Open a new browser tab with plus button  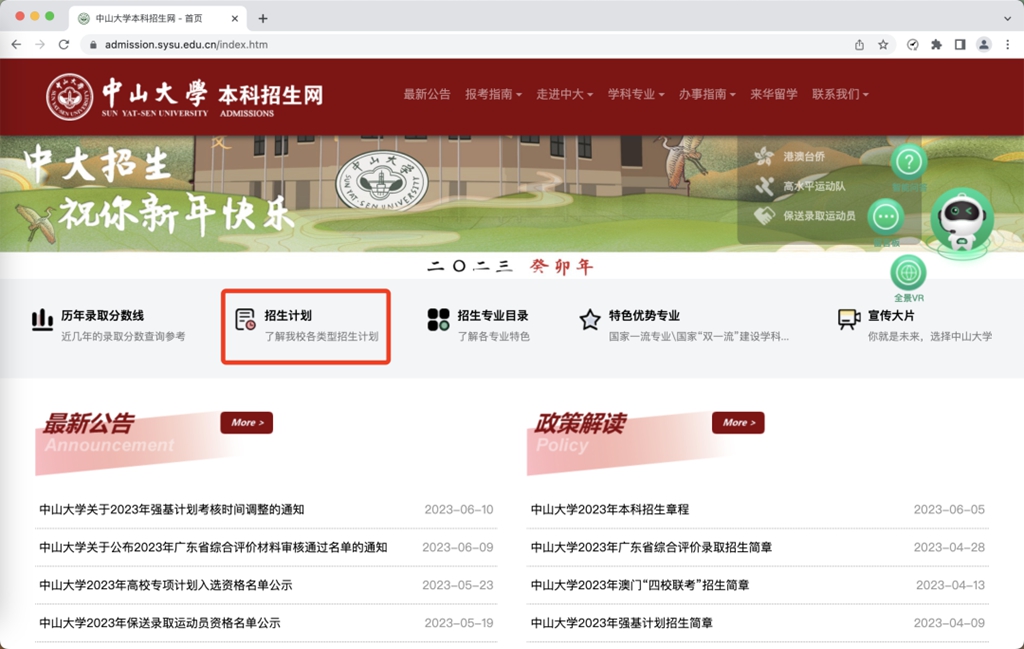pyautogui.click(x=263, y=18)
